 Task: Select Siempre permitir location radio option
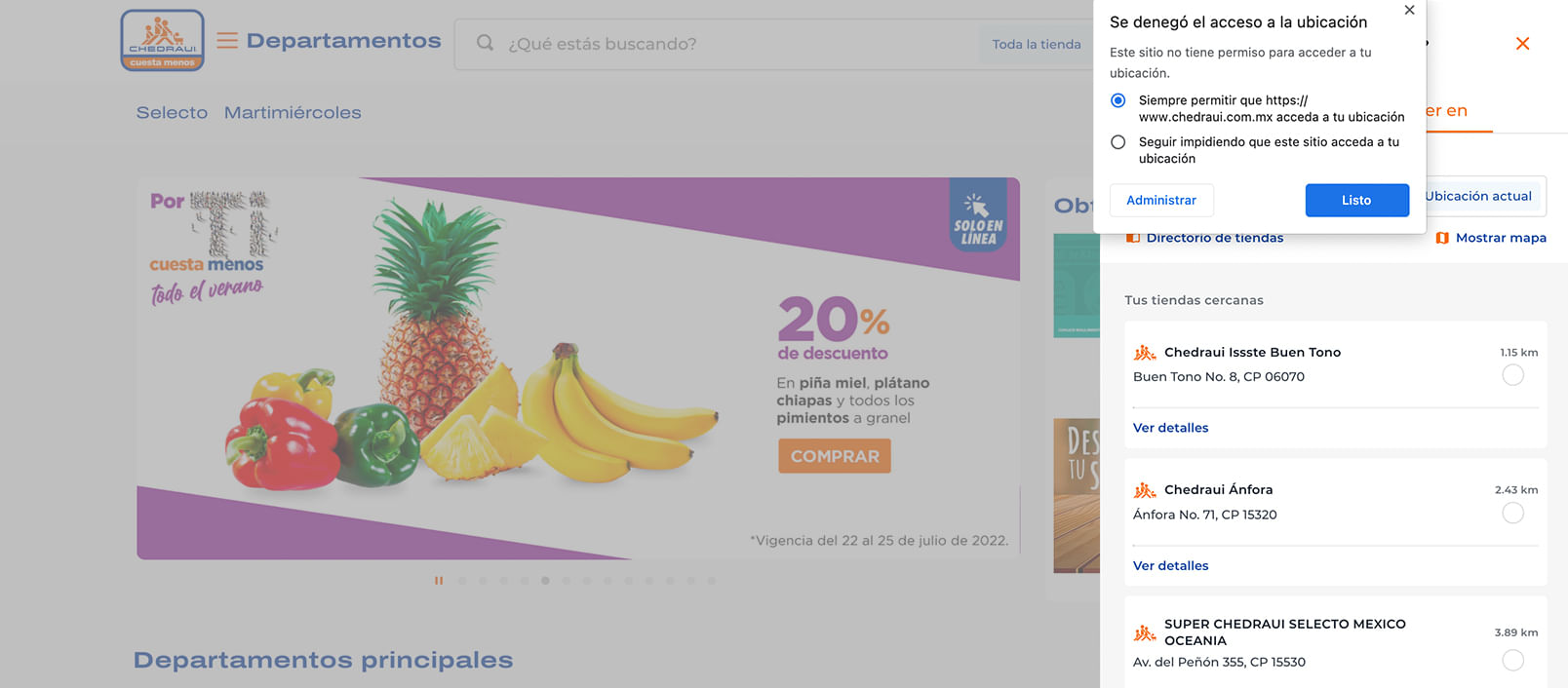point(1118,100)
